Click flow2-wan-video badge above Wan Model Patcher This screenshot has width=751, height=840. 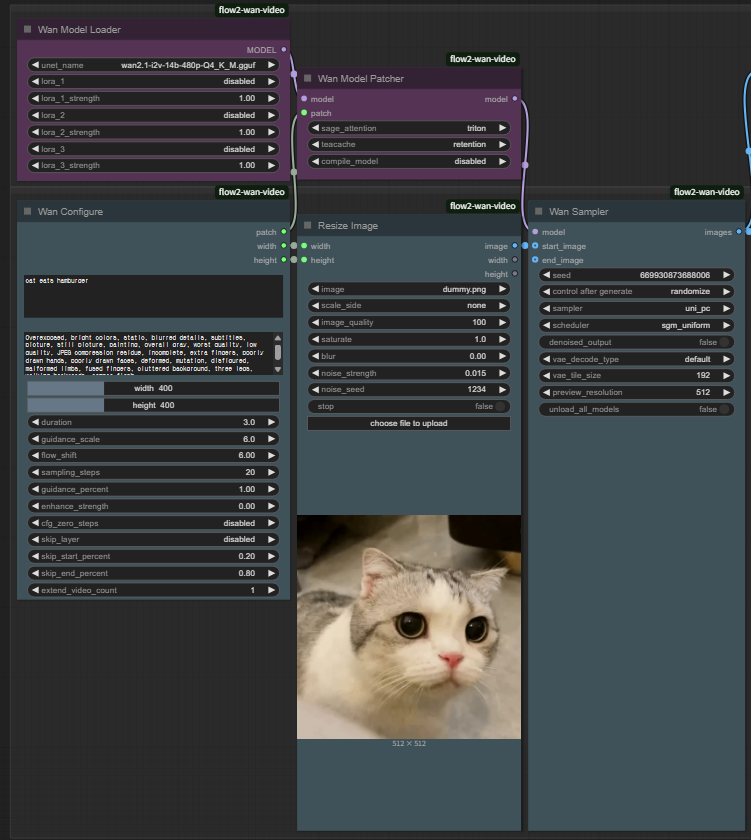[482, 59]
